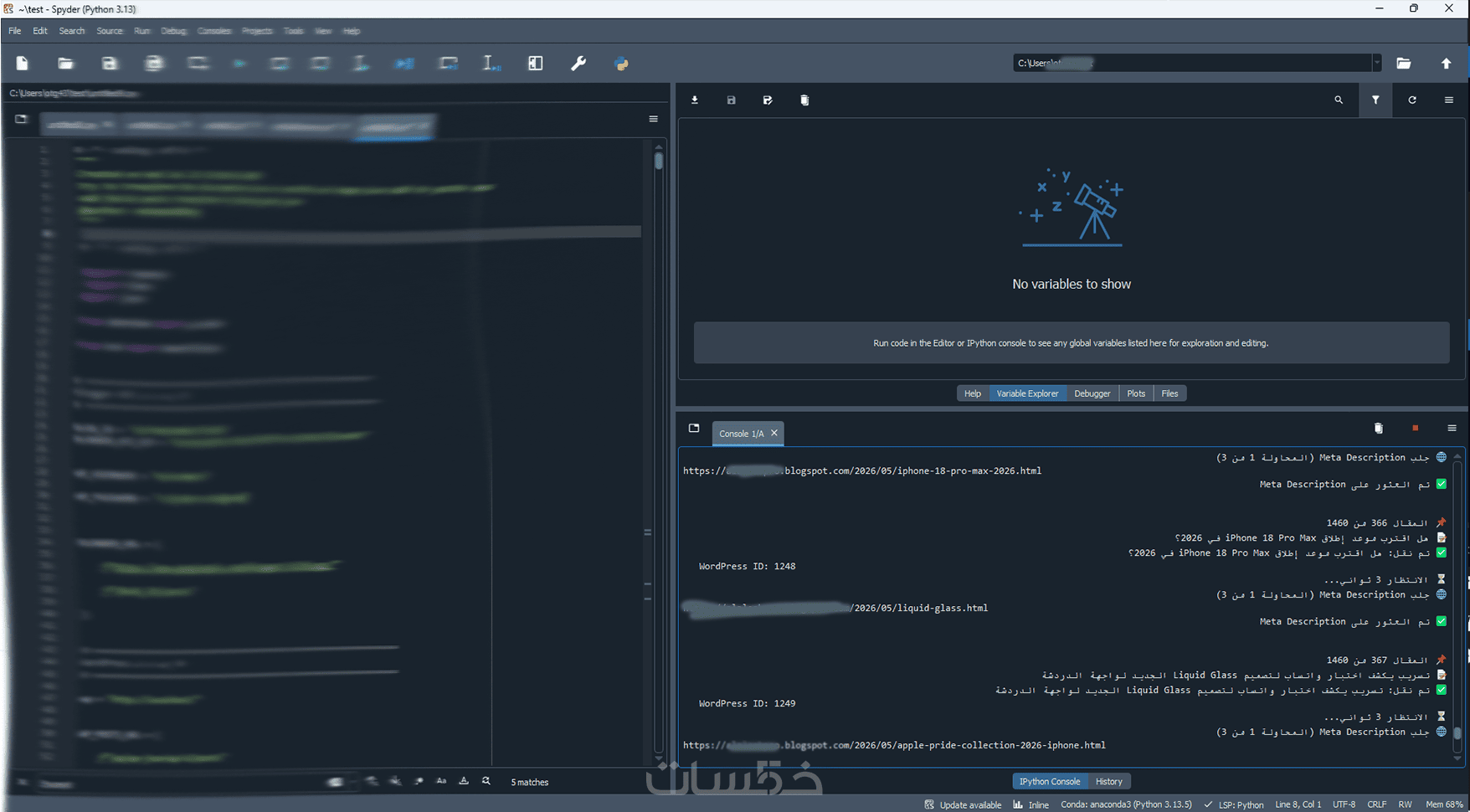Open the console pane options menu
Screen dimensions: 1470x812
(x=1452, y=428)
